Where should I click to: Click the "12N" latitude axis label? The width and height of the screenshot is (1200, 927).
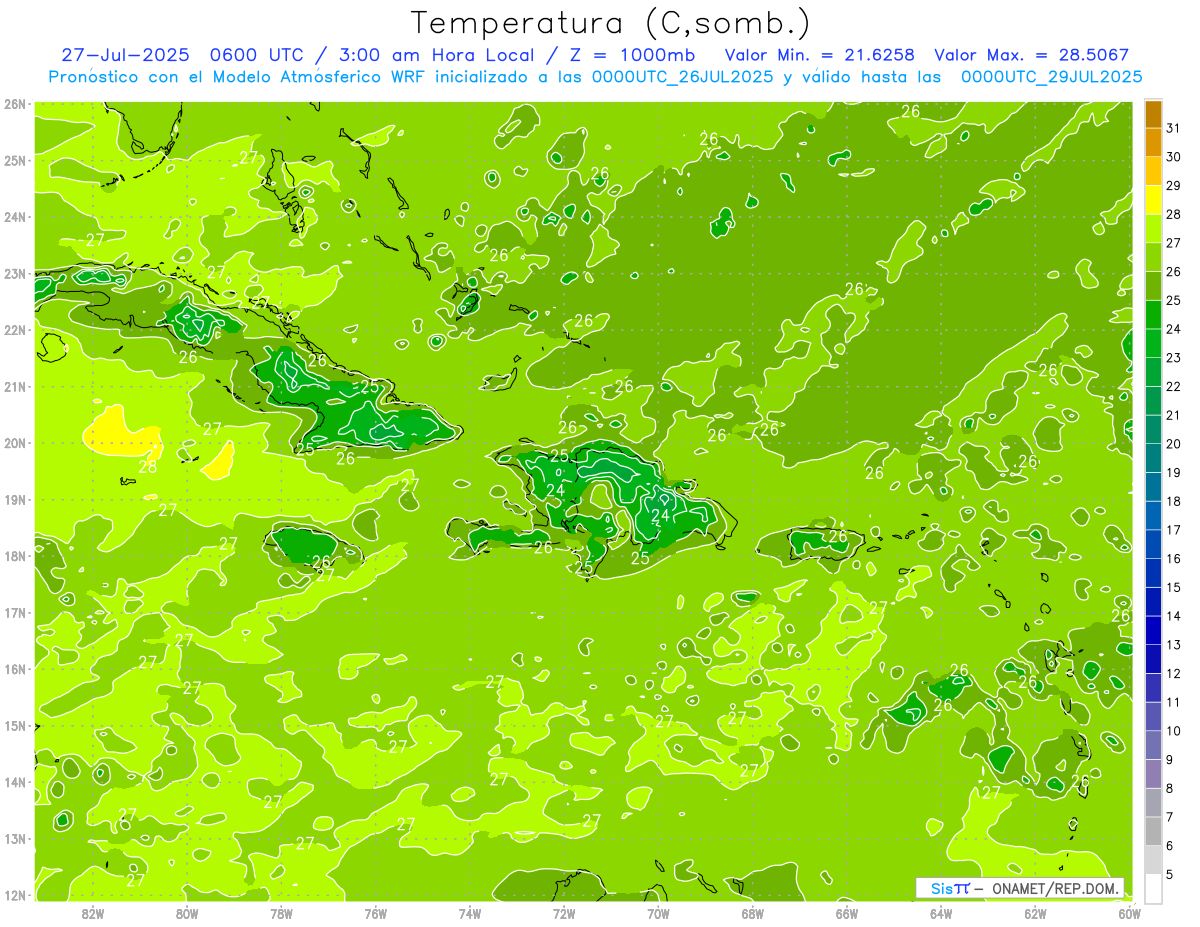[14, 896]
